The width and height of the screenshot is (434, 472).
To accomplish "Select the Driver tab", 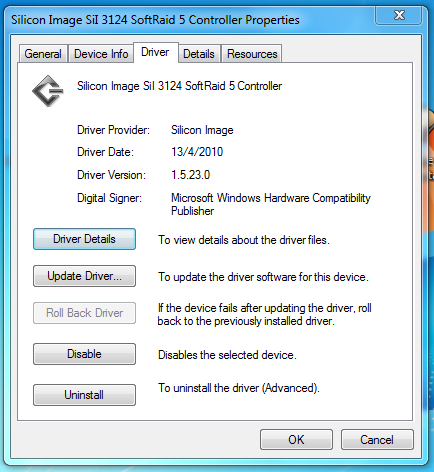I will coord(155,52).
